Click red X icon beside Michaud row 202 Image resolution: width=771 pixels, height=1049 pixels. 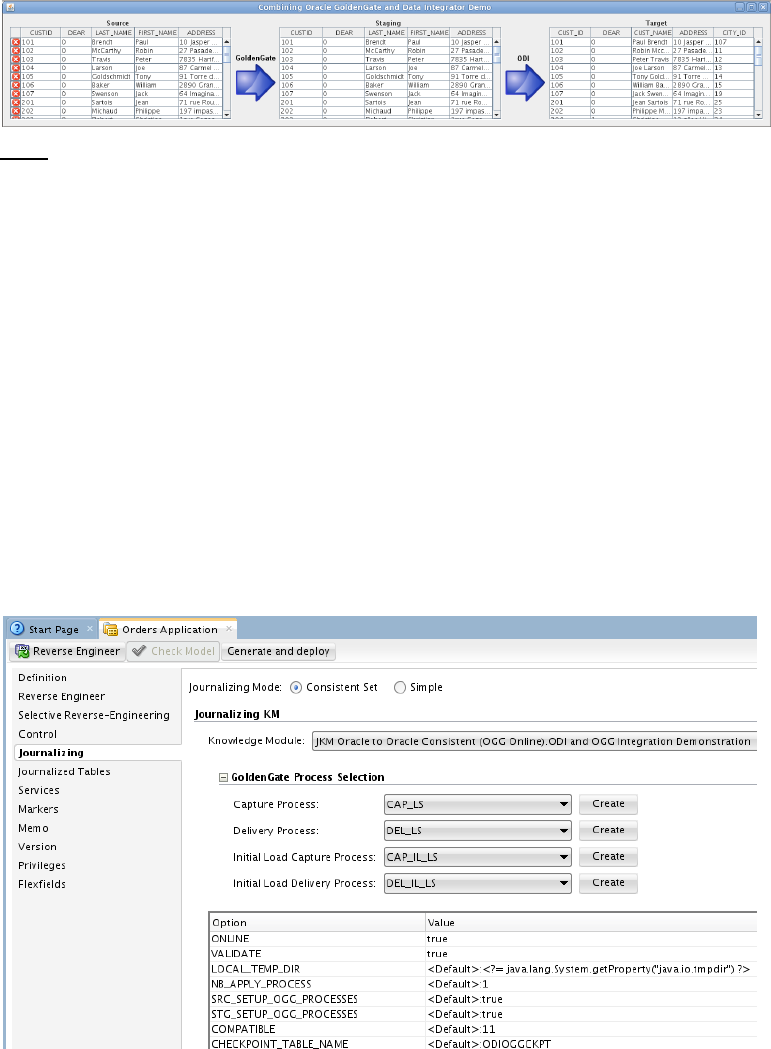click(16, 112)
